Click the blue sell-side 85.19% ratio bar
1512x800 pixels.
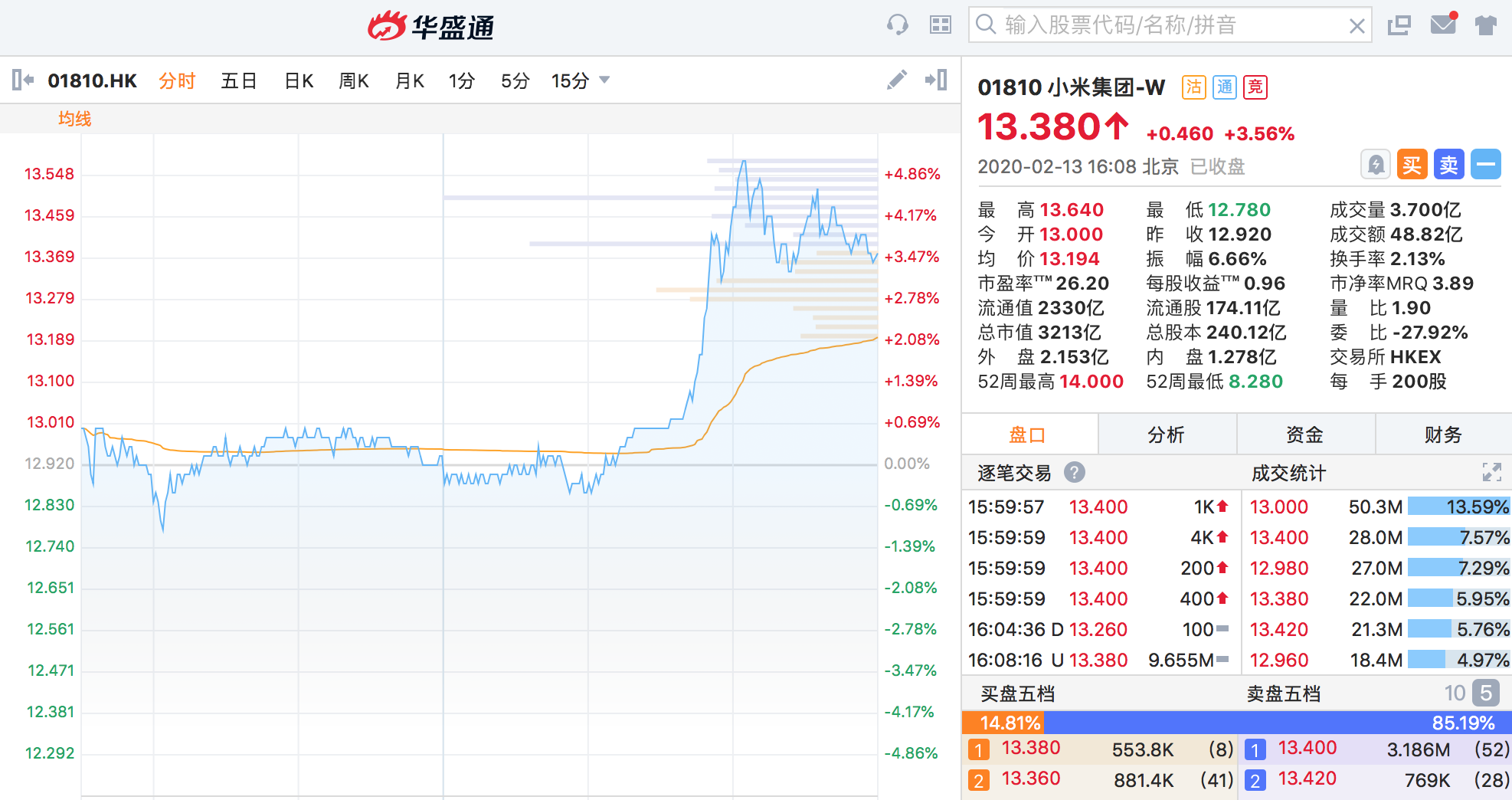point(1278,723)
